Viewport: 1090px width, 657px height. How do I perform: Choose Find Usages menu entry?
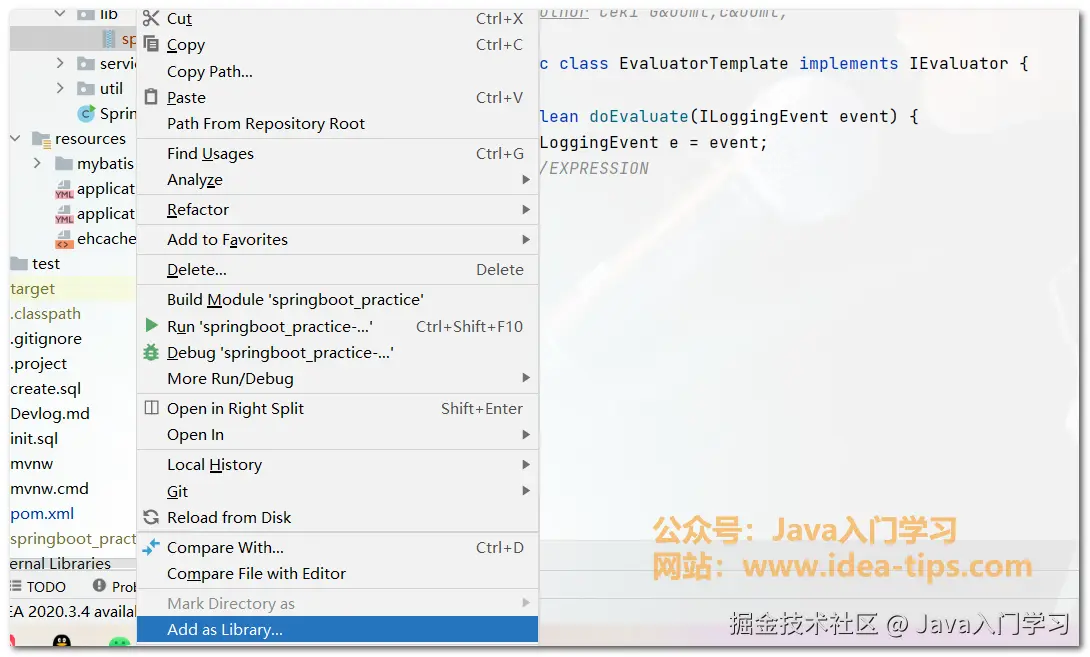point(337,153)
